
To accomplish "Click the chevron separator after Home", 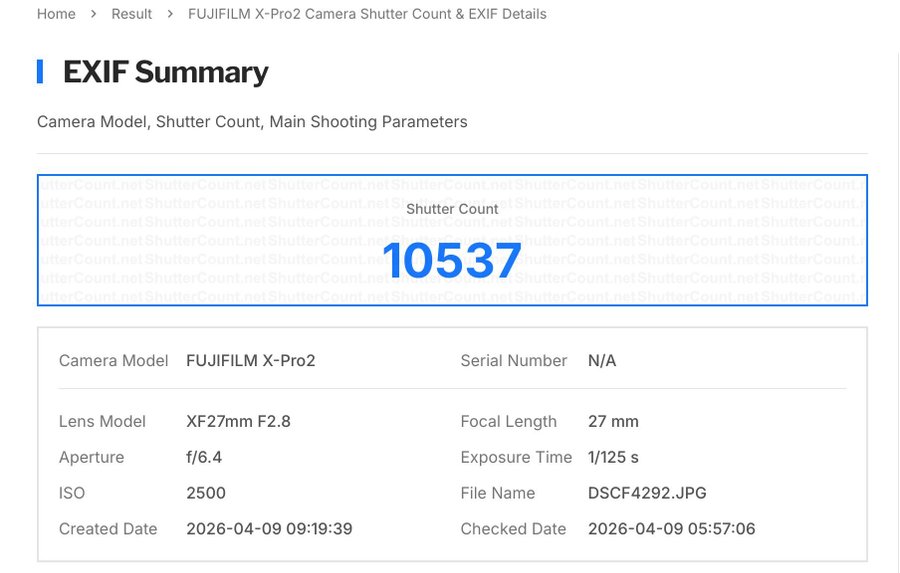I will [94, 14].
